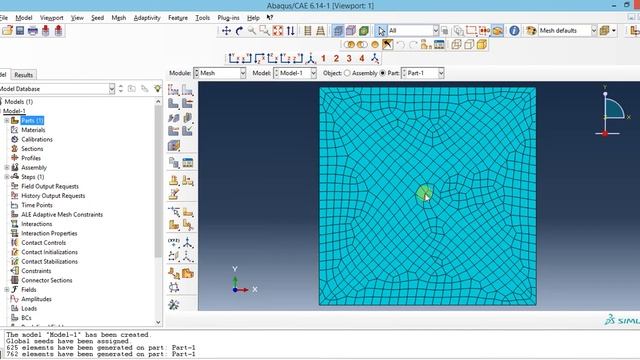Image resolution: width=640 pixels, height=360 pixels.
Task: Click the Save Model Database icon
Action: click(20, 31)
